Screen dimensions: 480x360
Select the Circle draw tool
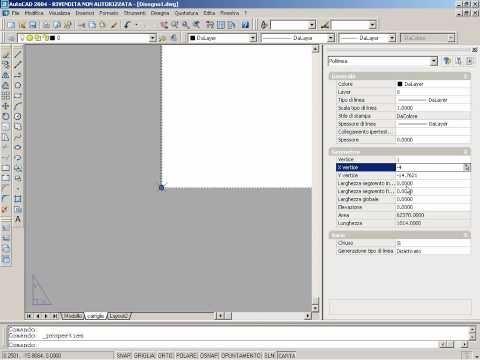point(18,117)
